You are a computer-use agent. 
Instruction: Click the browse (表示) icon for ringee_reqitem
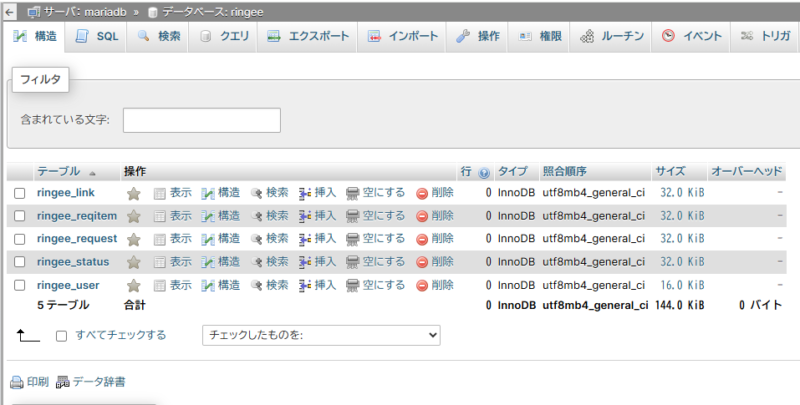pos(159,216)
